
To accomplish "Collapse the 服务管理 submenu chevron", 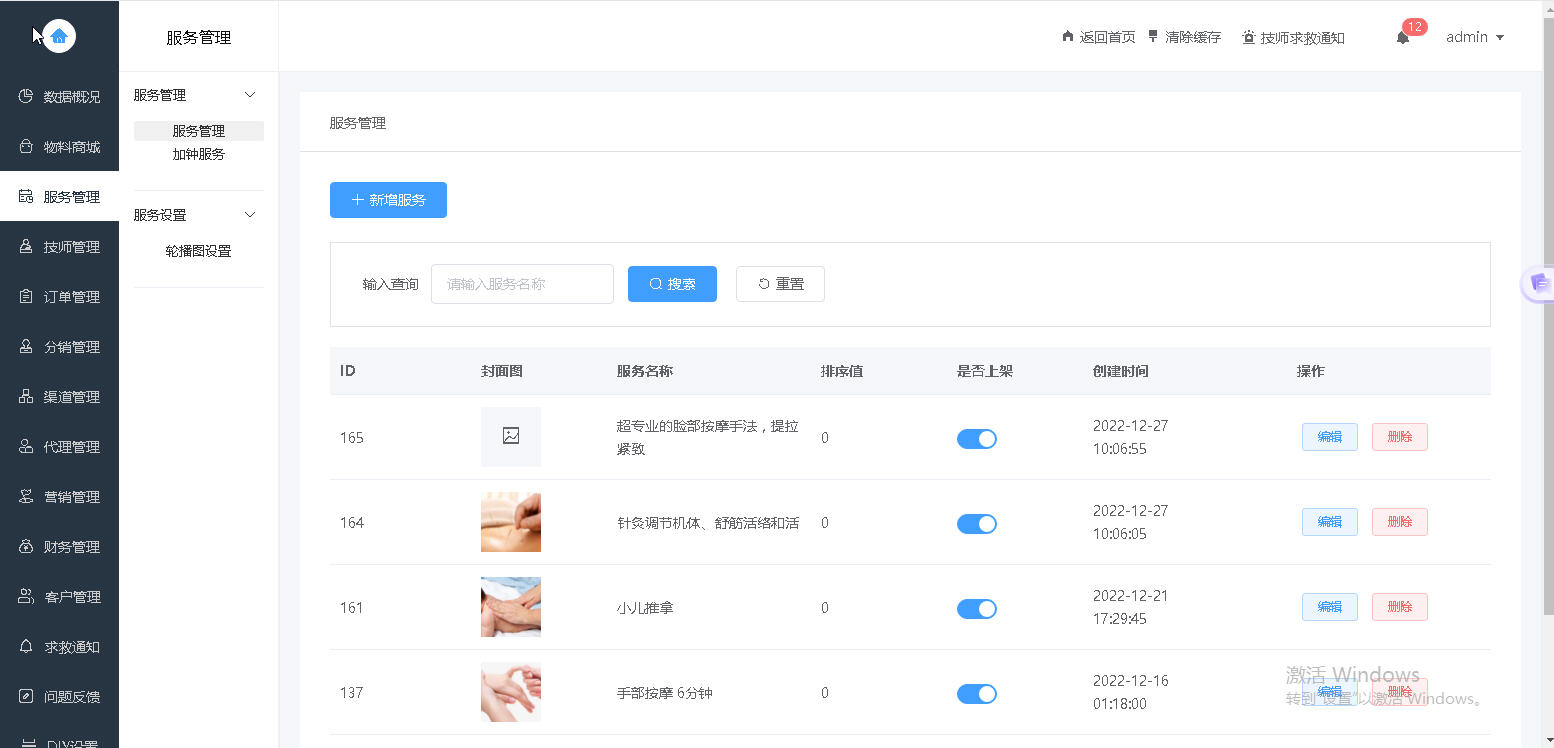I will 250,95.
